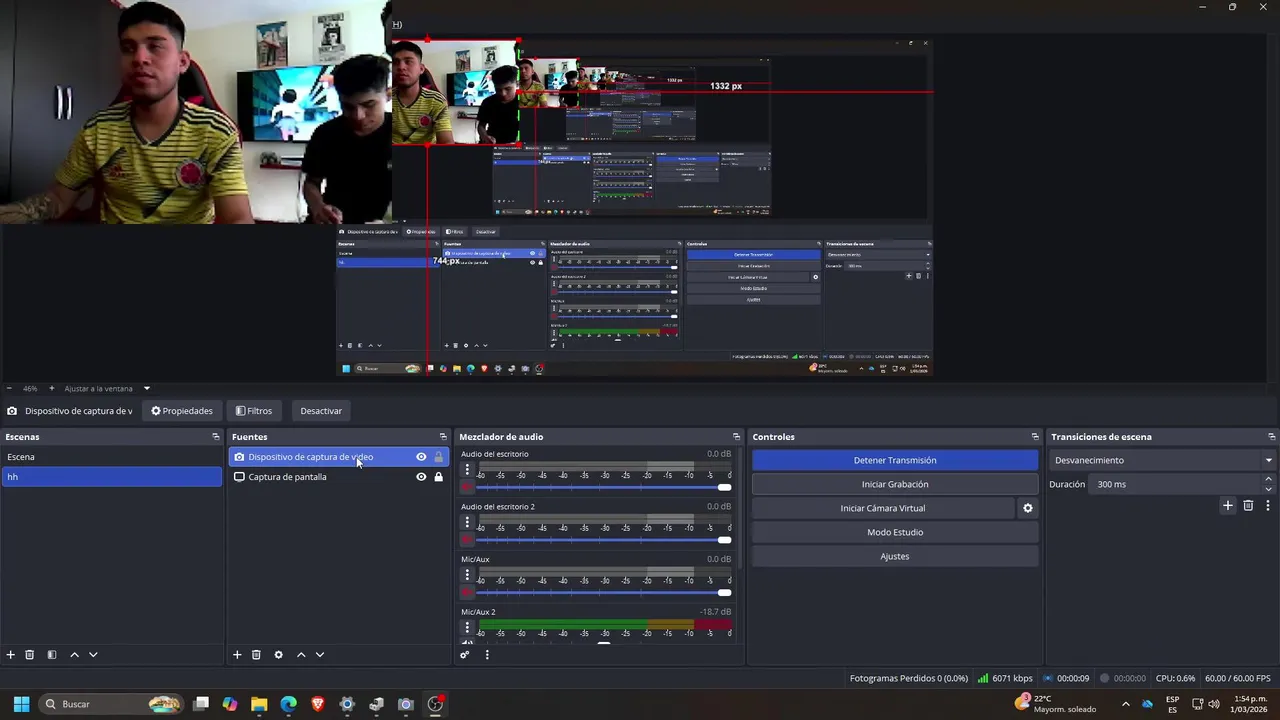Click Detener Transmisión button
This screenshot has width=1280, height=720.
point(895,460)
